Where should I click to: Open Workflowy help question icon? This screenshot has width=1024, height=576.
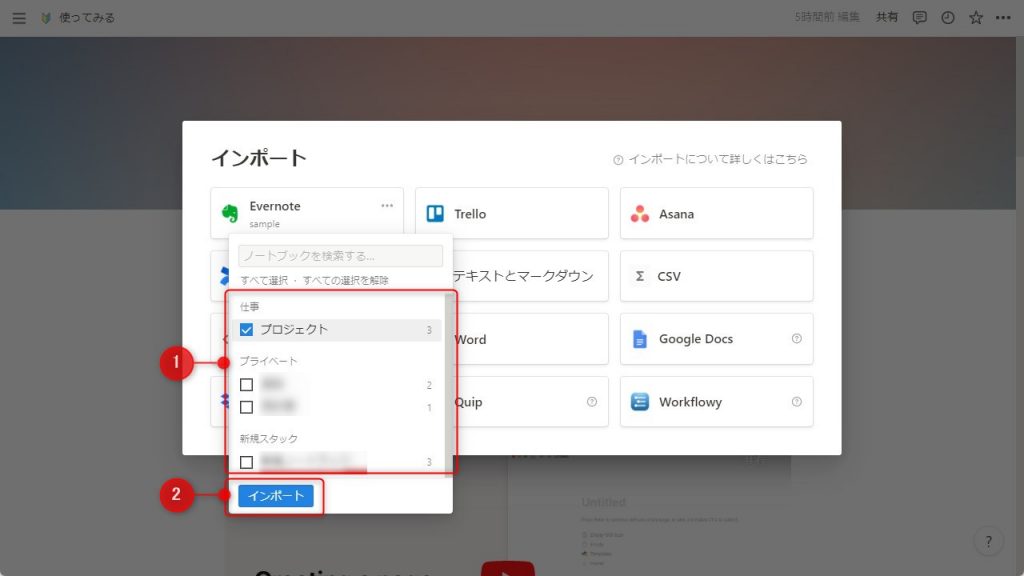point(797,402)
